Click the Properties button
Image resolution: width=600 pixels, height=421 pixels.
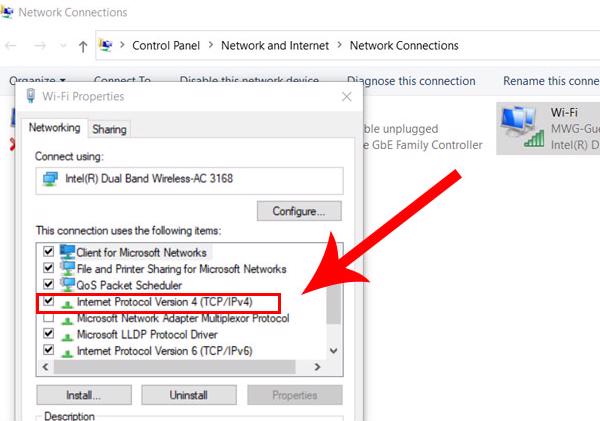(x=295, y=395)
